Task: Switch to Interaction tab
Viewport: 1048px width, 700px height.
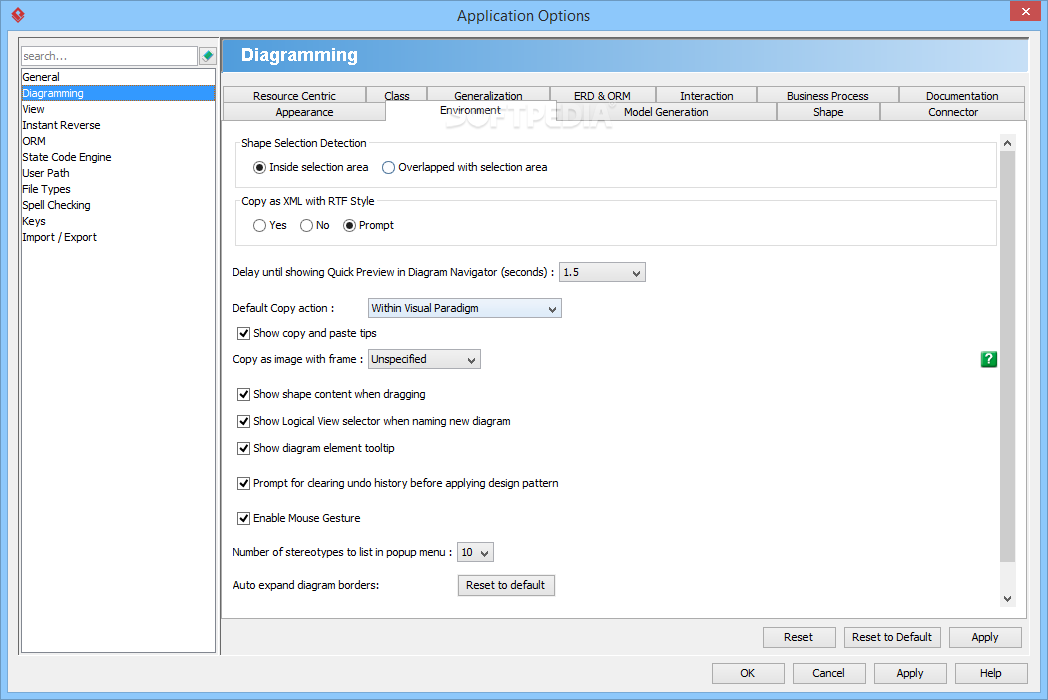Action: pos(706,95)
